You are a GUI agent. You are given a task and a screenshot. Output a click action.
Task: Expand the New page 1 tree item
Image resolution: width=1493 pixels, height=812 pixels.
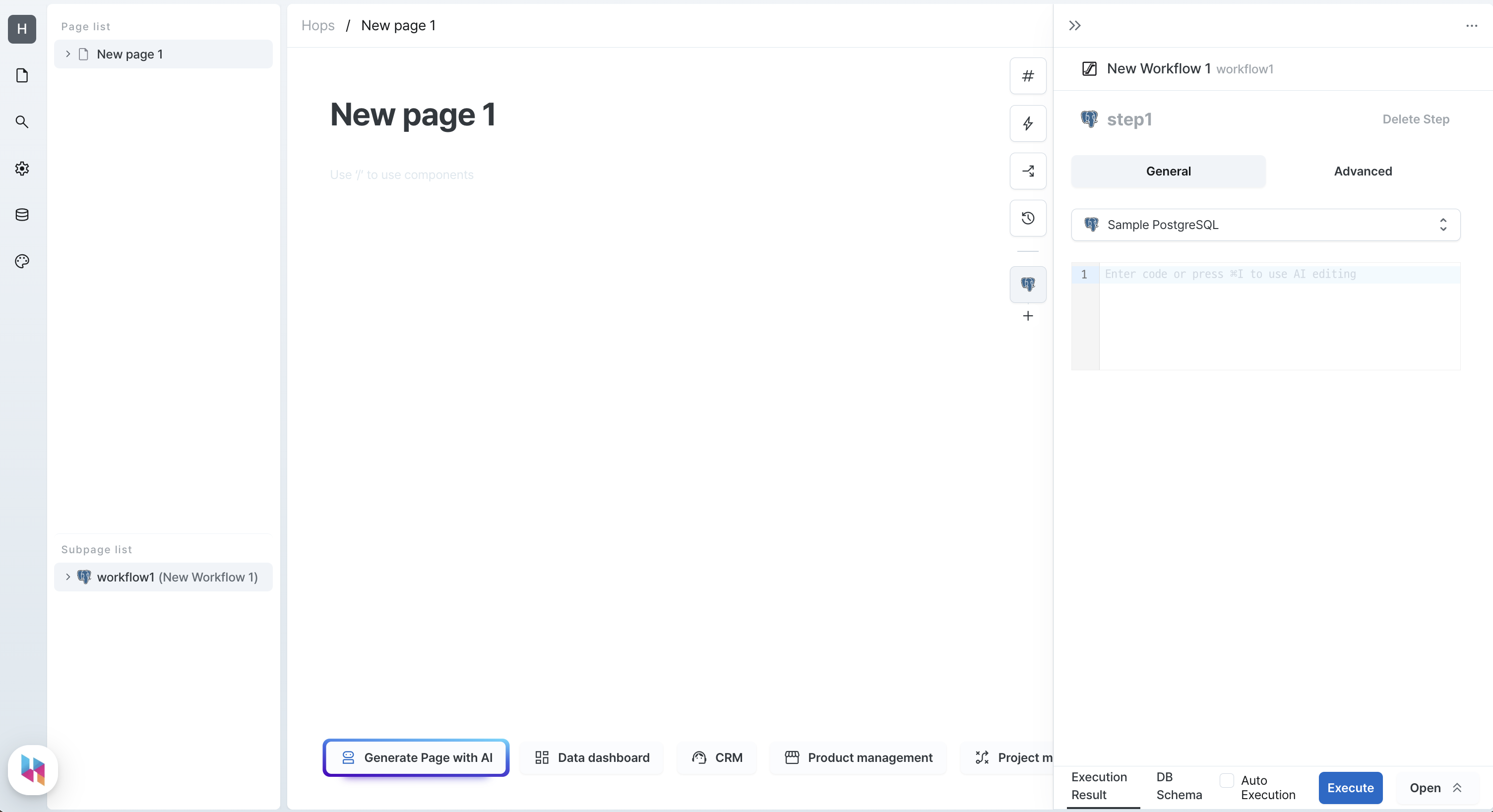[68, 54]
